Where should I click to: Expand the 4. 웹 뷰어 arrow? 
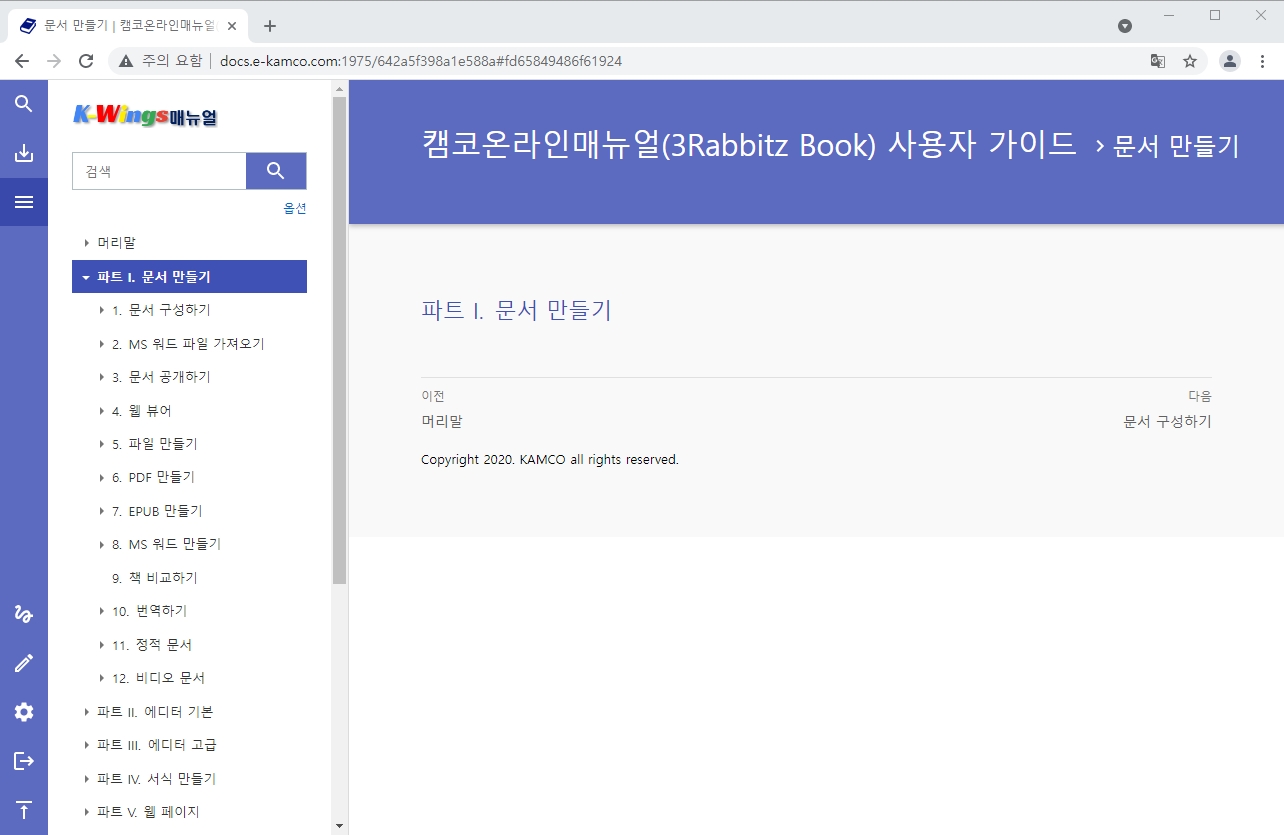pos(102,411)
